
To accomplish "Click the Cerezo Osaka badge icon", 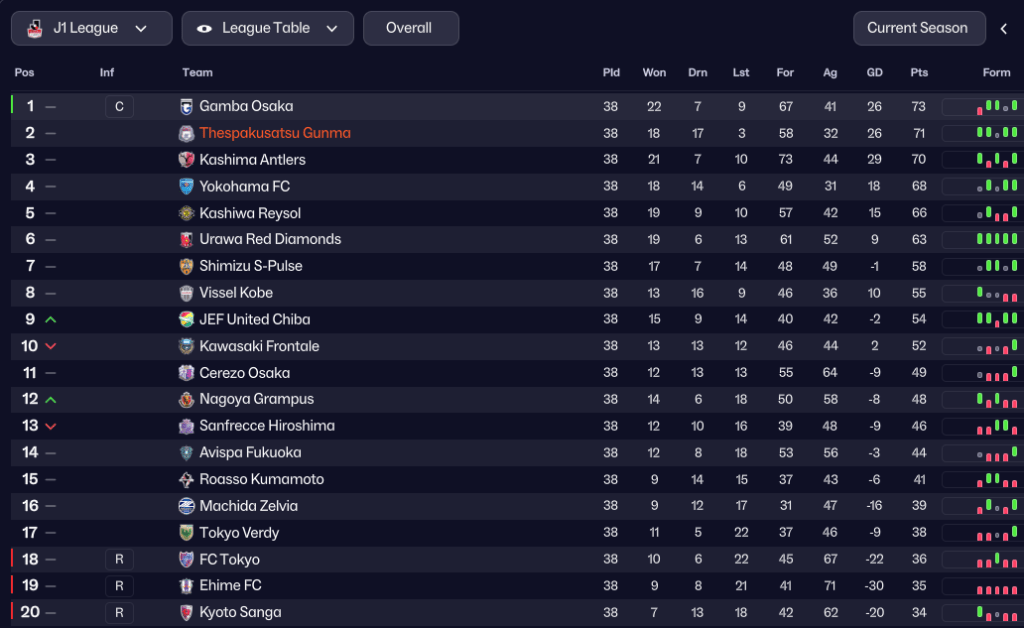I will coord(186,373).
